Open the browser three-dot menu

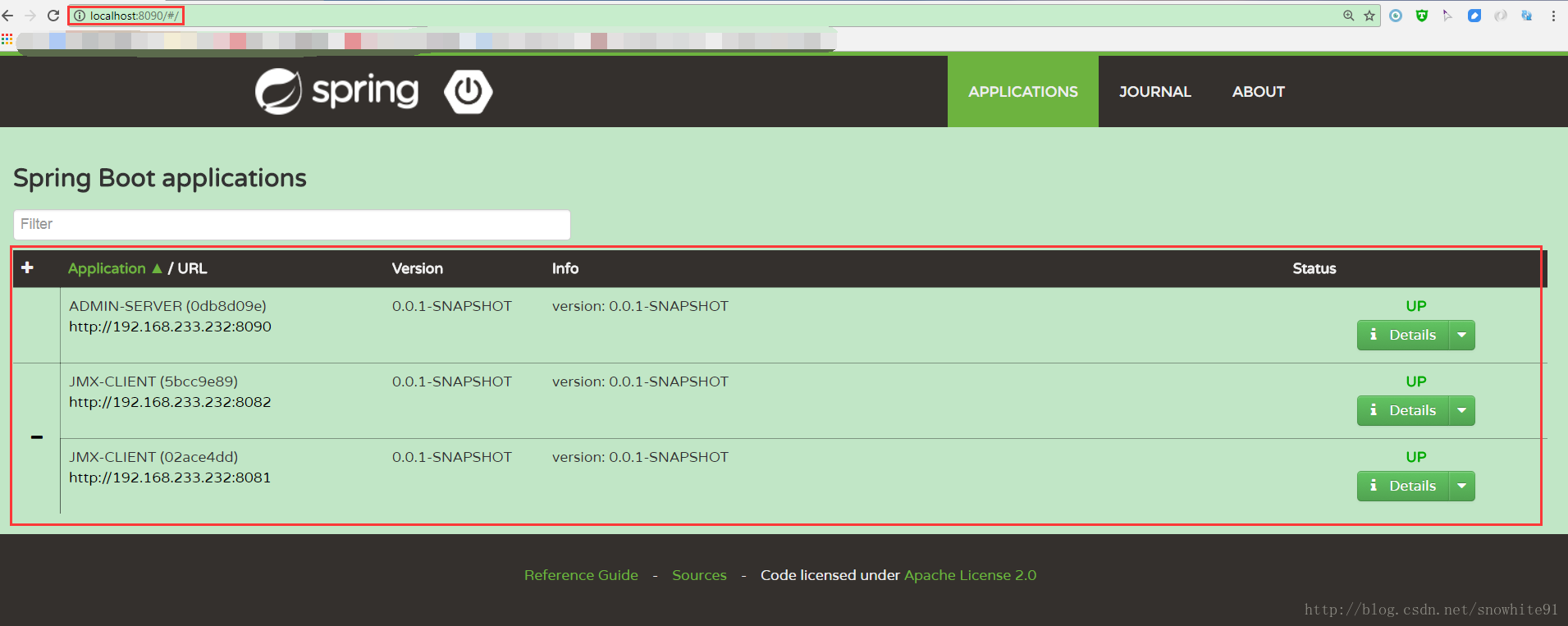pos(1553,16)
